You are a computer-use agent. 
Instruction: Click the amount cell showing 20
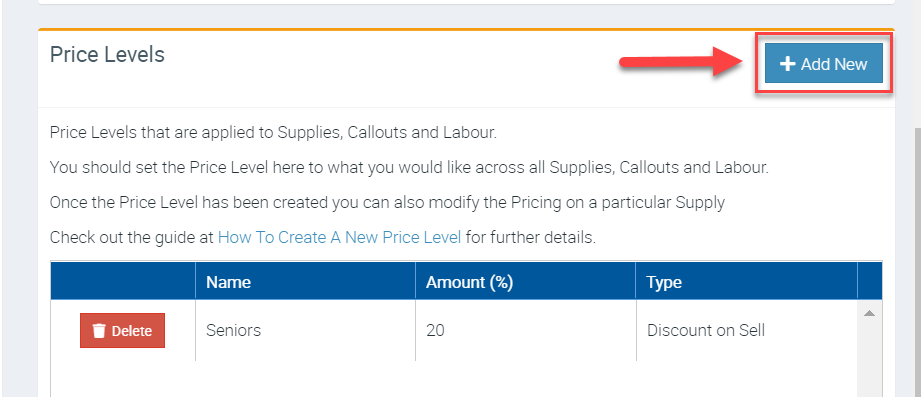(x=526, y=331)
